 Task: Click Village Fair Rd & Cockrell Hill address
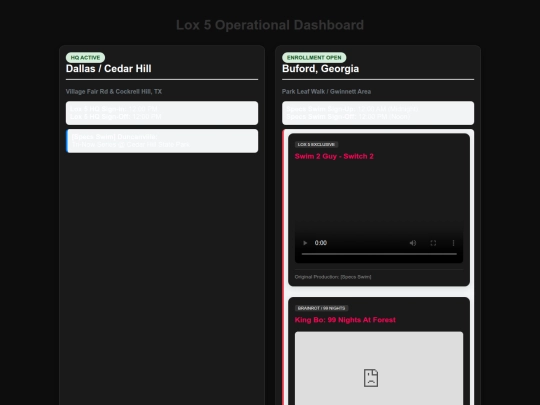point(114,92)
